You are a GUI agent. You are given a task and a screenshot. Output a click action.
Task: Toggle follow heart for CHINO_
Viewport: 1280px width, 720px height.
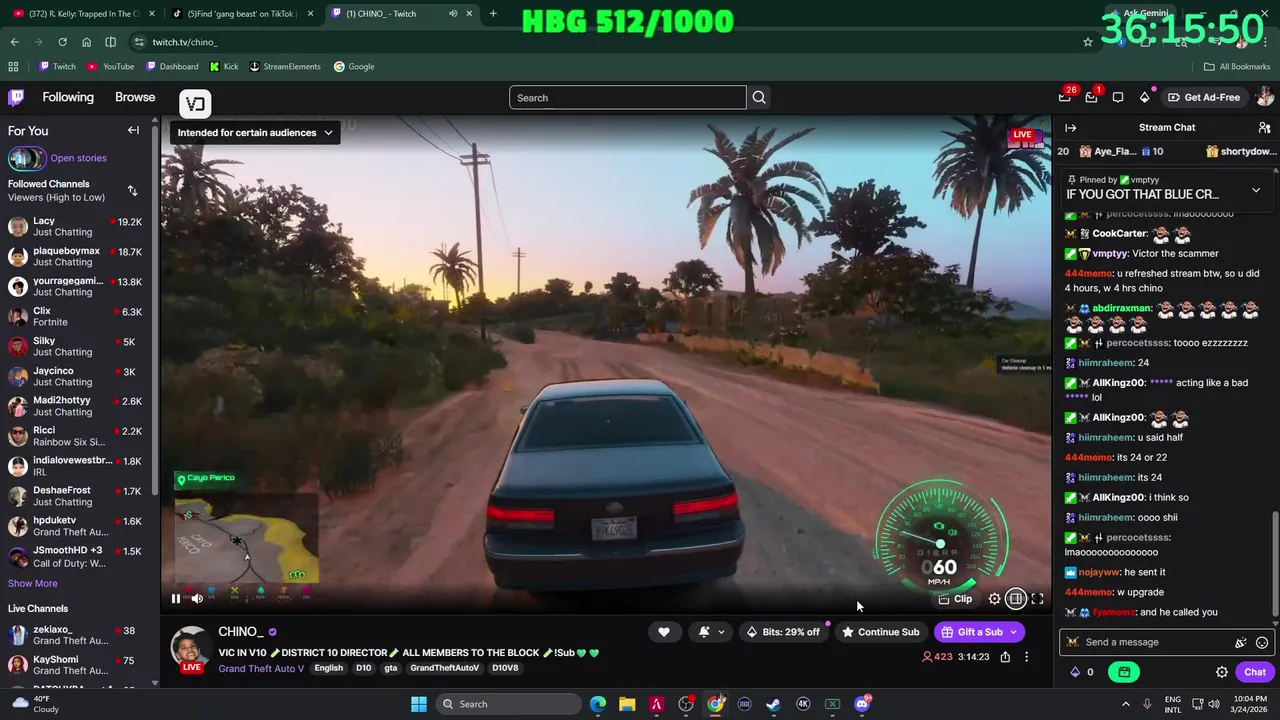[663, 632]
